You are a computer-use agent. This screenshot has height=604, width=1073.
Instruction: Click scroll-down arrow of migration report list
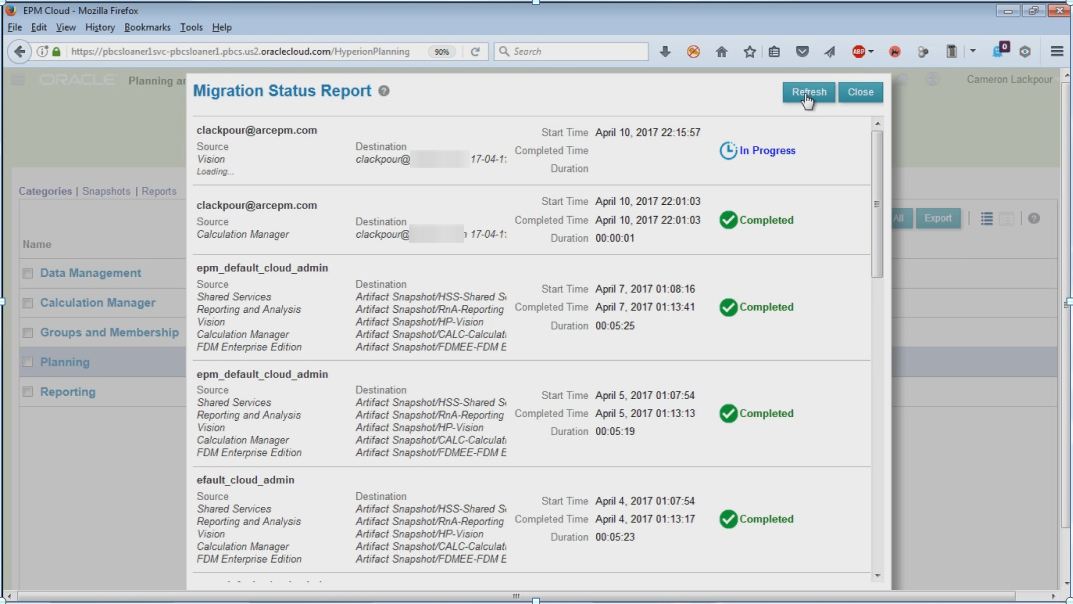coord(877,575)
